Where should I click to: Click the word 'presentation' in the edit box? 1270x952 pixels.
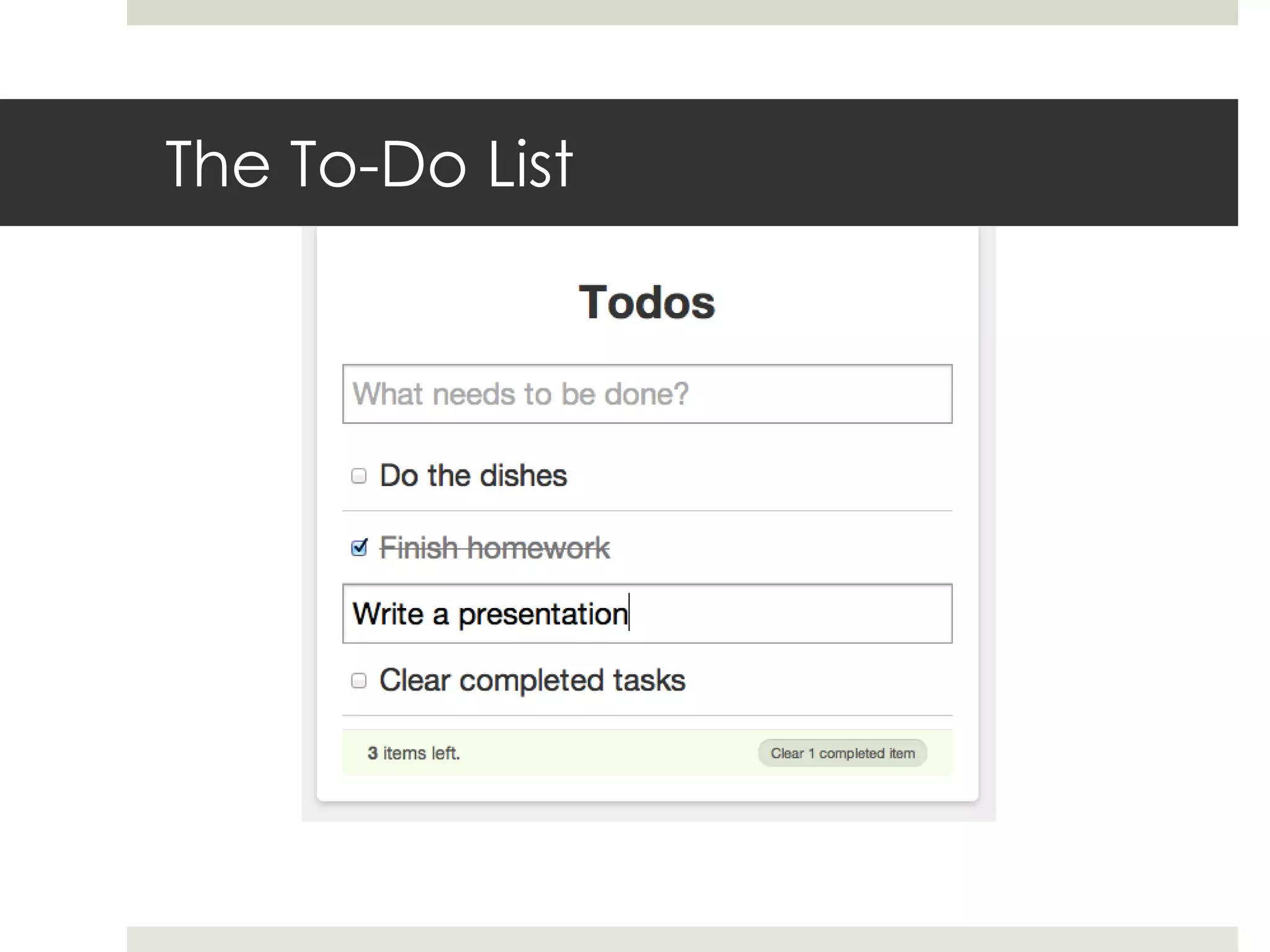click(543, 614)
